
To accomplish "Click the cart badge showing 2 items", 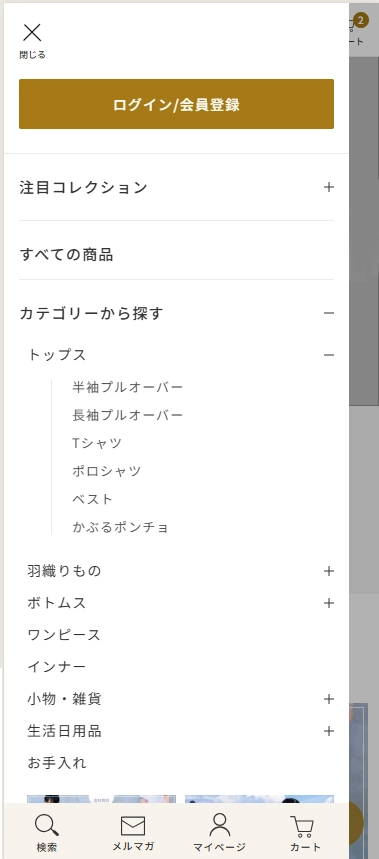I will 360,21.
